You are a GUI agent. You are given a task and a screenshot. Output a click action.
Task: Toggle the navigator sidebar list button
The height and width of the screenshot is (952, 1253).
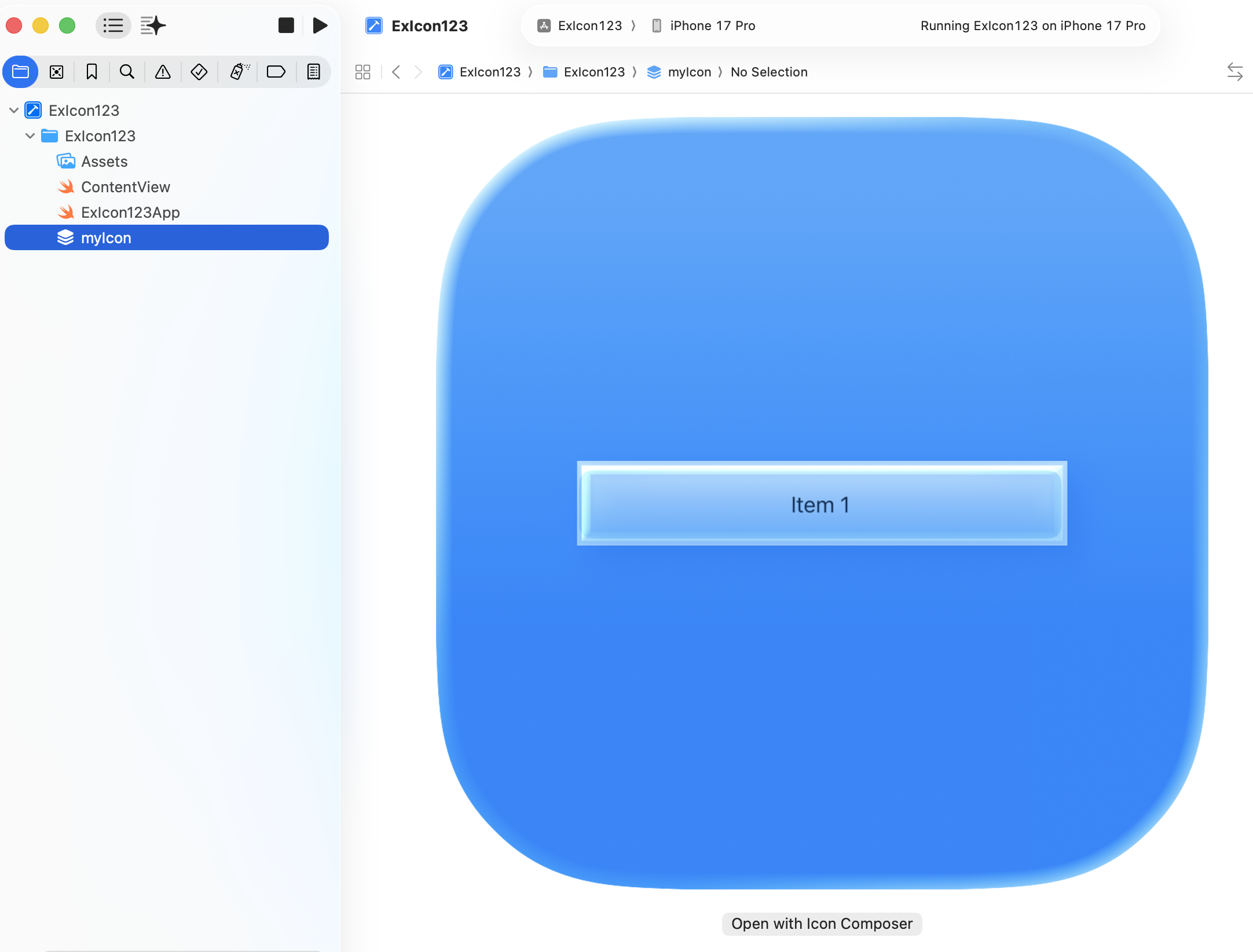pyautogui.click(x=113, y=25)
